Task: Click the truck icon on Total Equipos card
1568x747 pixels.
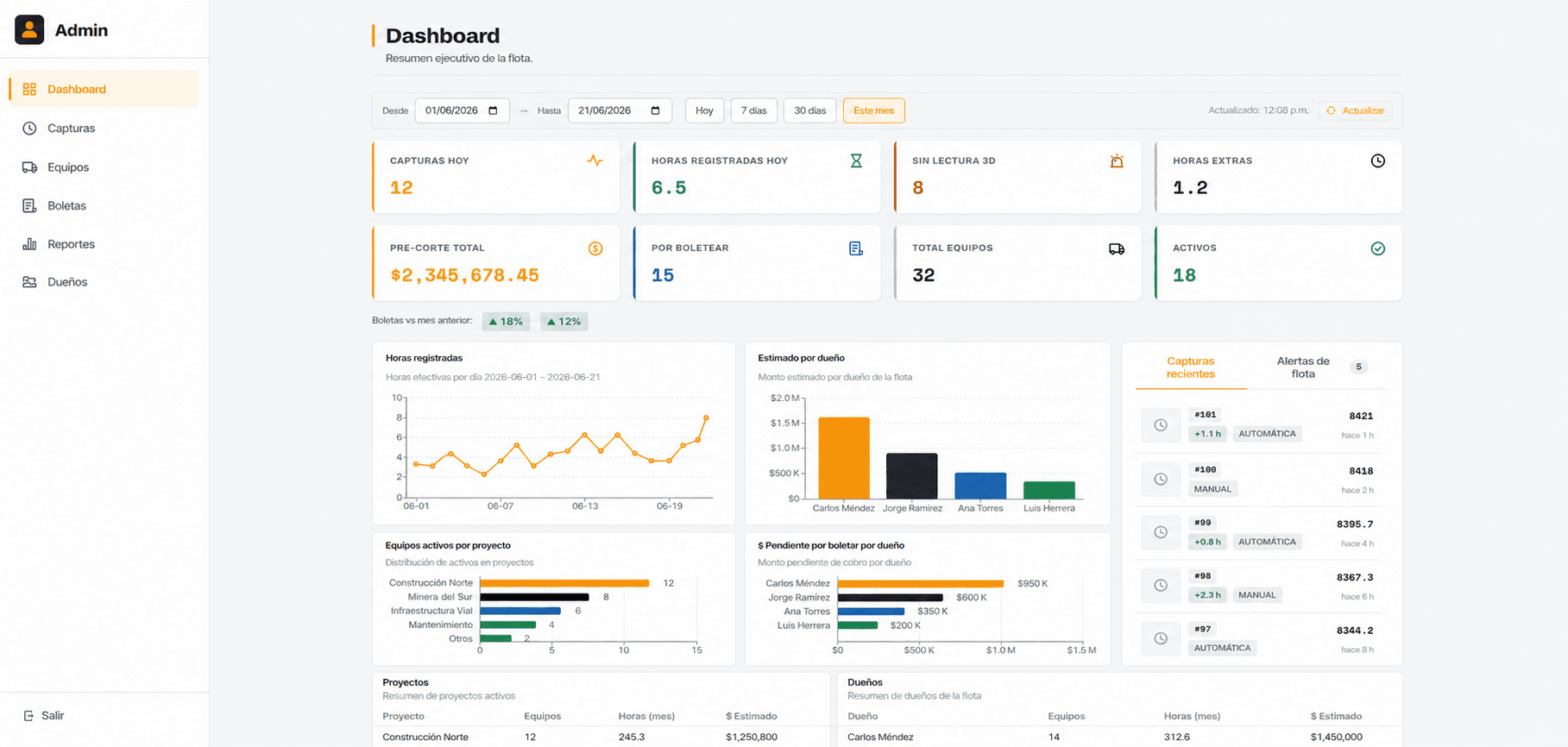Action: pos(1117,248)
